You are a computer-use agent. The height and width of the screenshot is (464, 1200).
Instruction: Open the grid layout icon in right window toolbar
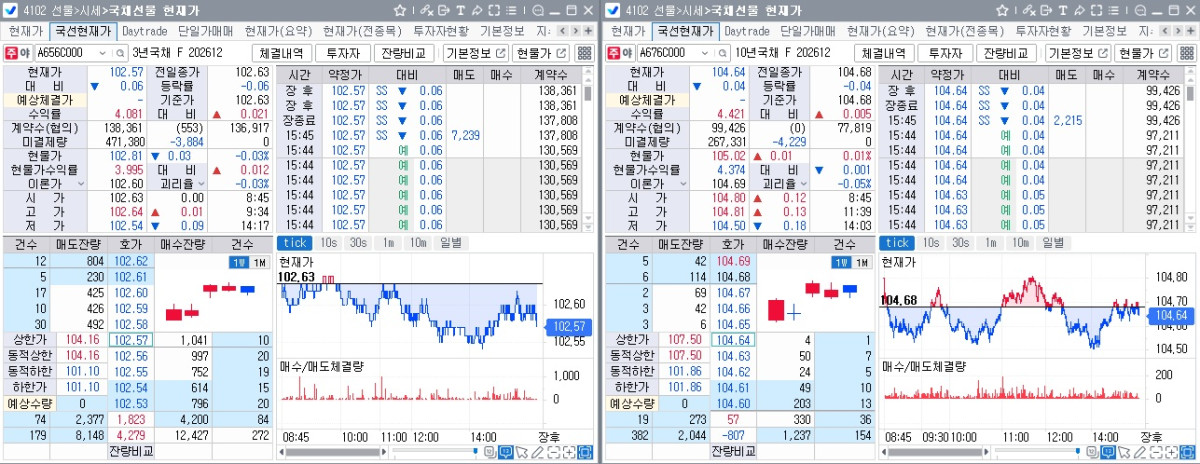tap(1188, 53)
